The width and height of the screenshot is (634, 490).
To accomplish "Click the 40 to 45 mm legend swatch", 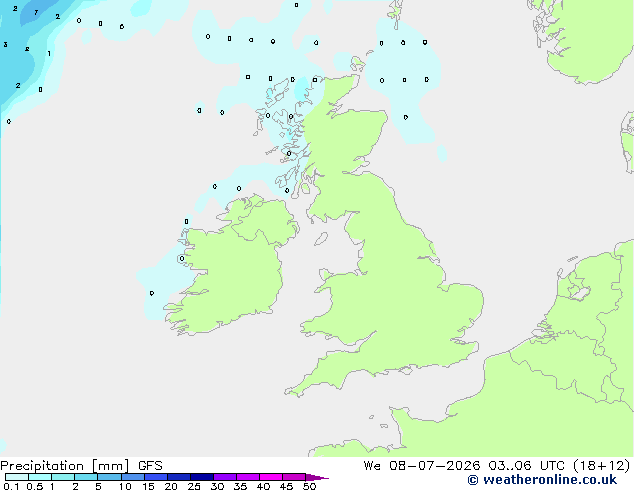I will [x=271, y=477].
